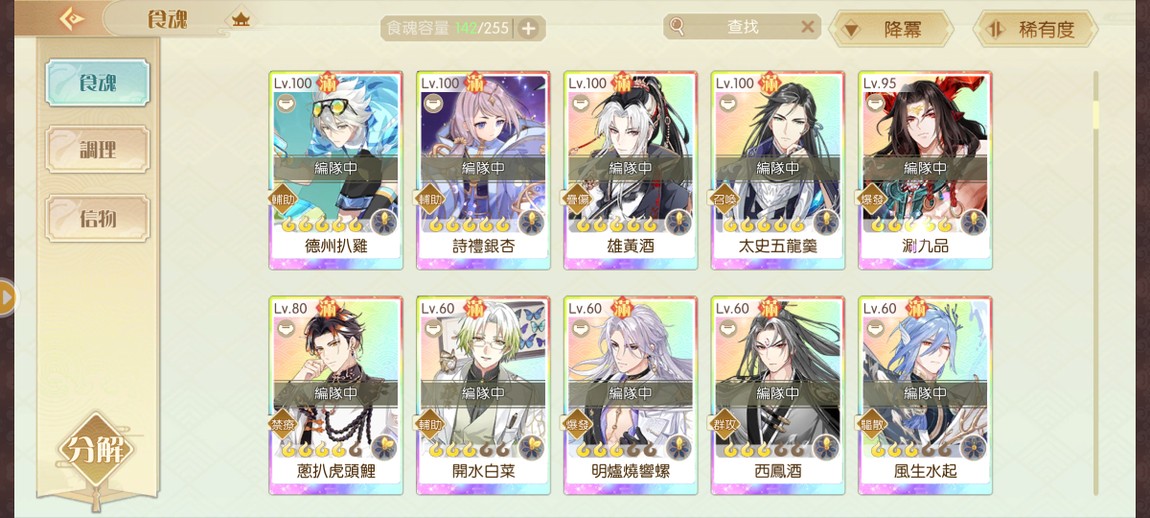Tap the 召喚 role badge on 太史五龍羹
Screen dimensions: 1150x518
(725, 199)
